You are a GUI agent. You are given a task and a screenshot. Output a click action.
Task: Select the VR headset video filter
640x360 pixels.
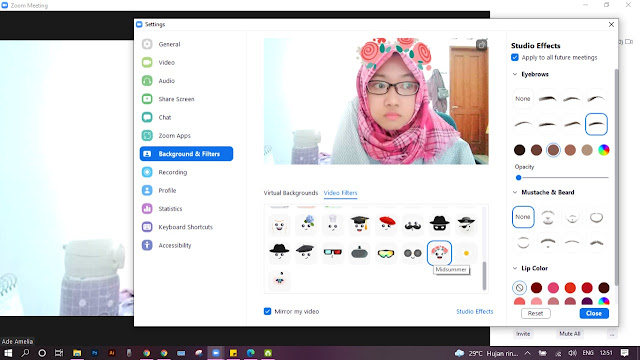point(359,253)
